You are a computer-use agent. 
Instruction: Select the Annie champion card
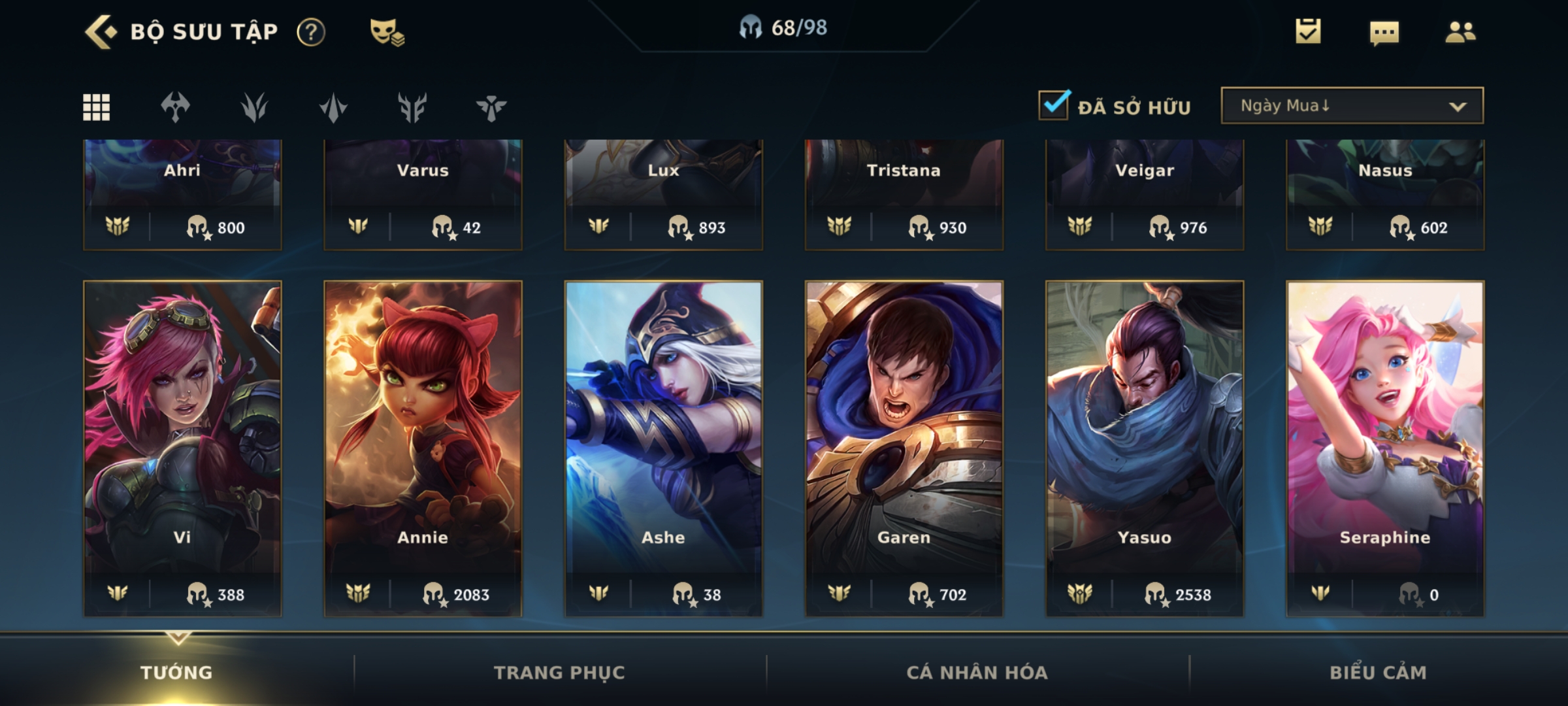click(x=423, y=448)
